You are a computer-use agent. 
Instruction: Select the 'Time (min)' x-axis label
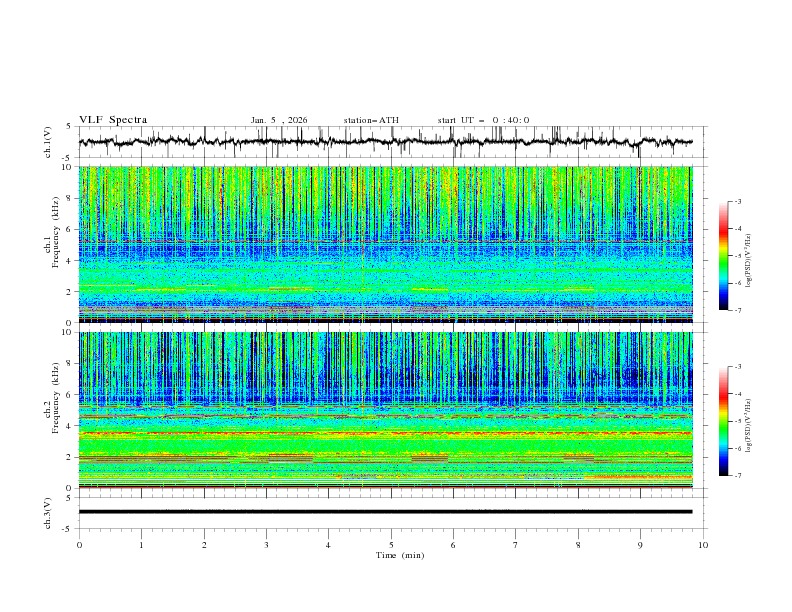point(400,555)
